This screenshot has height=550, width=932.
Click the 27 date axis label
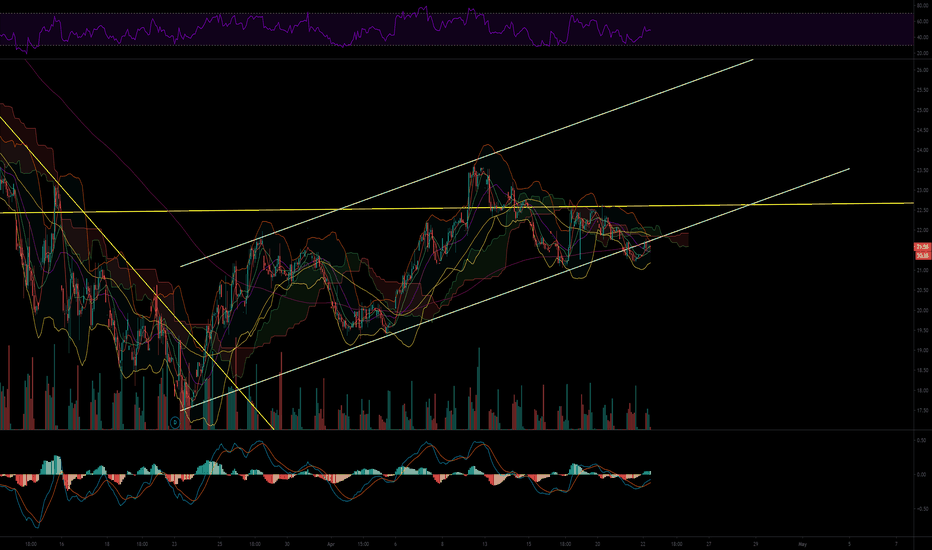pyautogui.click(x=709, y=544)
